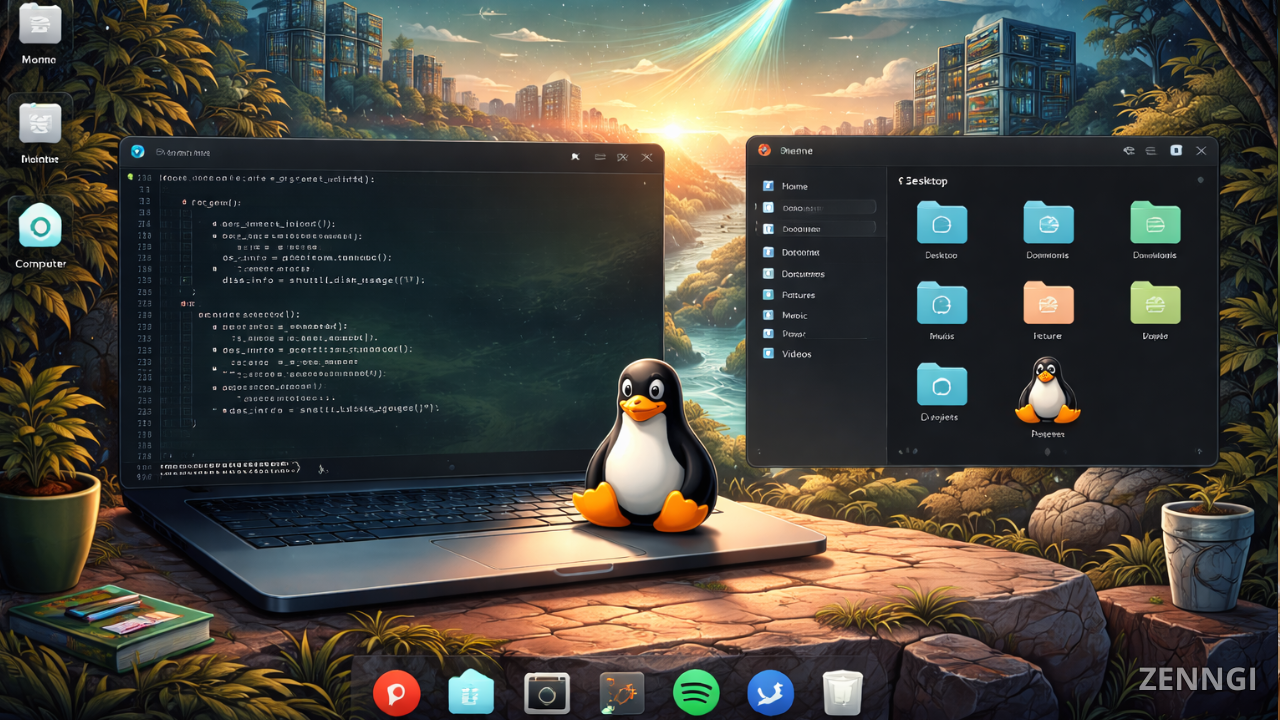
Task: Go to Videos in the sidebar
Action: pyautogui.click(x=796, y=354)
